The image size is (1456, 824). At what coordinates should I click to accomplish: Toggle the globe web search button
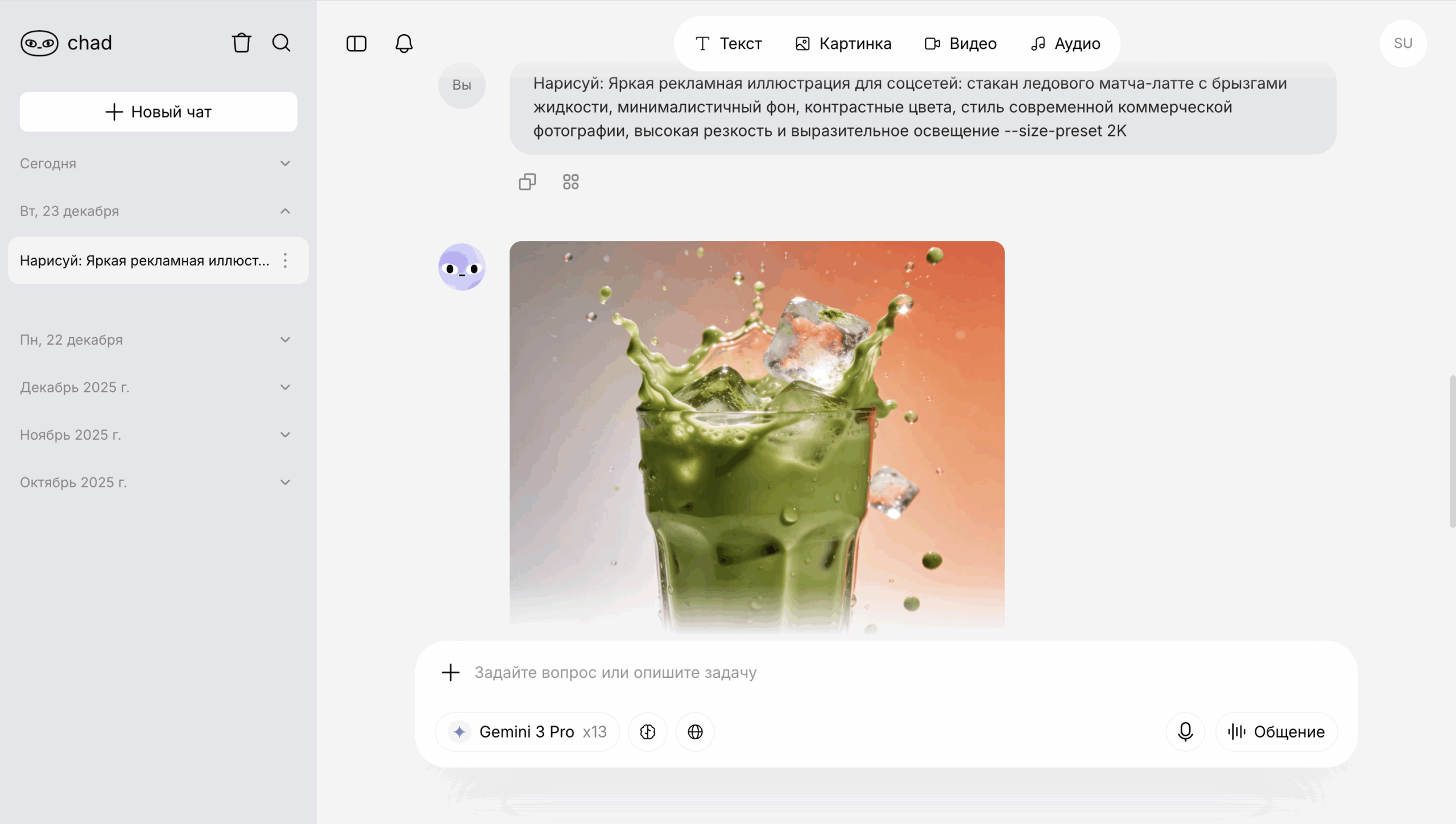pos(695,732)
